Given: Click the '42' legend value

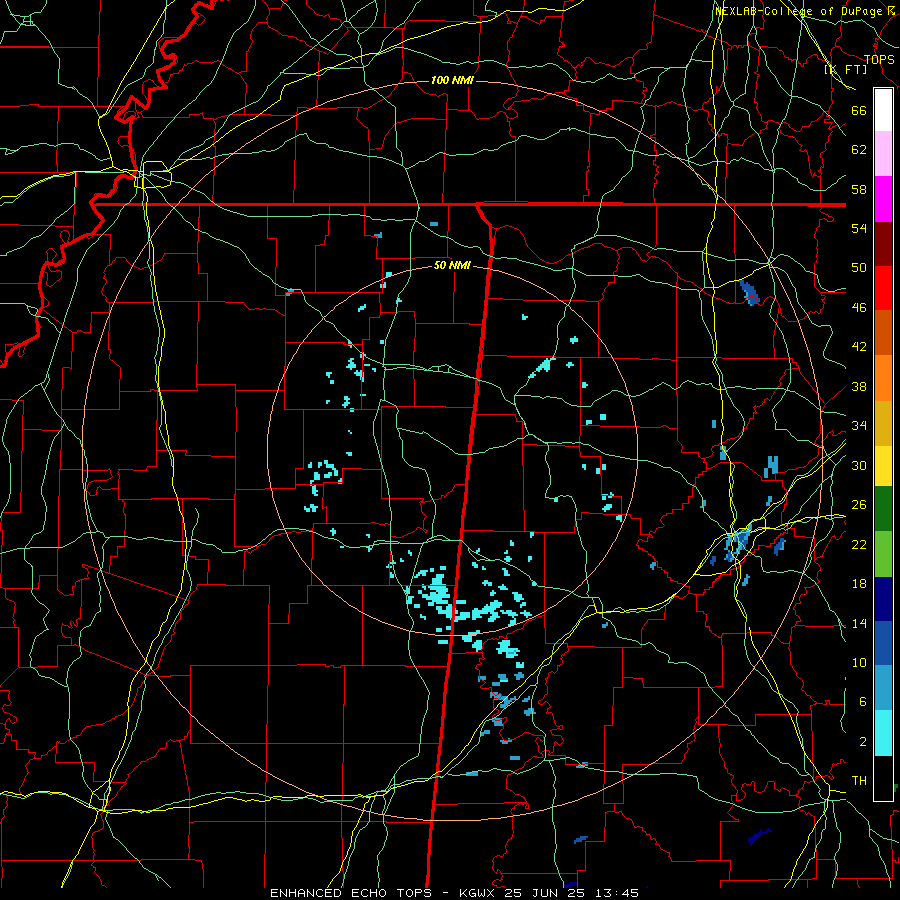Looking at the screenshot, I should [859, 347].
